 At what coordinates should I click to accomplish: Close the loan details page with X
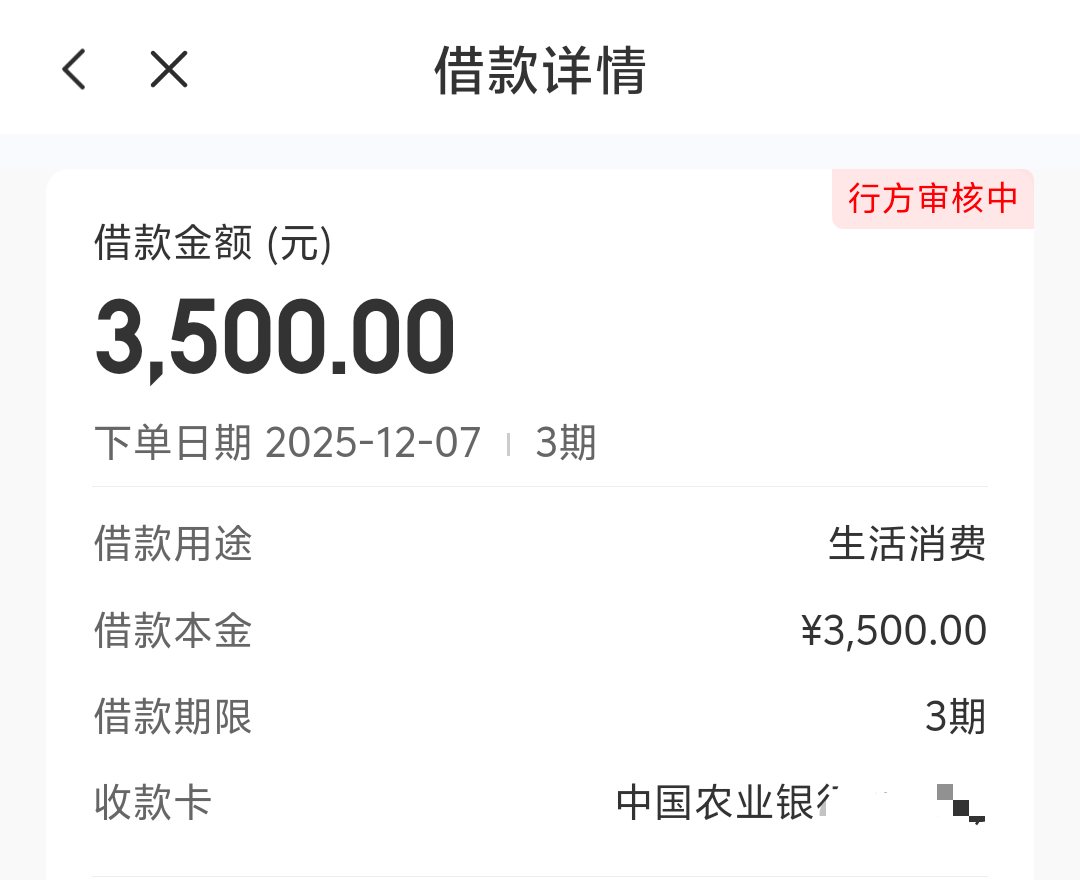[169, 70]
